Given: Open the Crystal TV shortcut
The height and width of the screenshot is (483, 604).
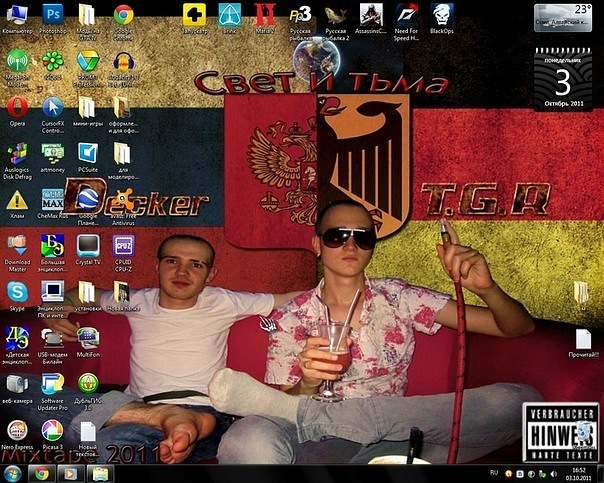Looking at the screenshot, I should (x=88, y=245).
